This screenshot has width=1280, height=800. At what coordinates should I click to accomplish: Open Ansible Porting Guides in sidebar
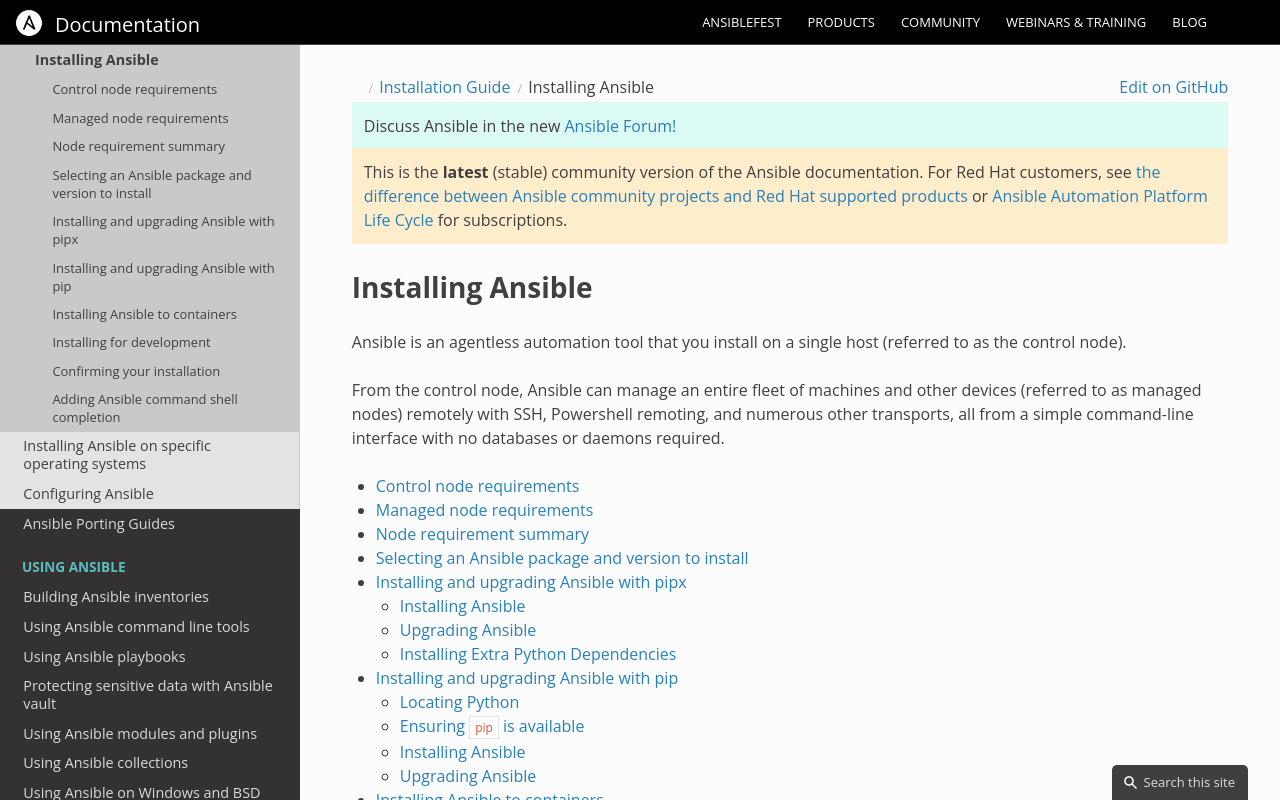[99, 524]
